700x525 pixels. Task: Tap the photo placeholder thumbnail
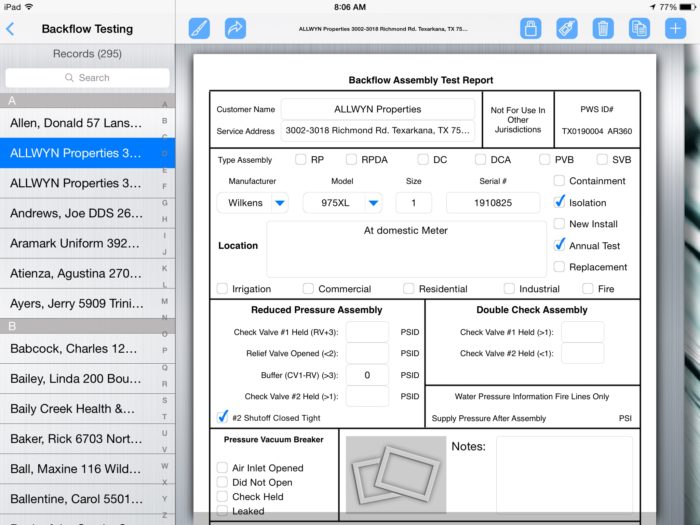pos(396,474)
